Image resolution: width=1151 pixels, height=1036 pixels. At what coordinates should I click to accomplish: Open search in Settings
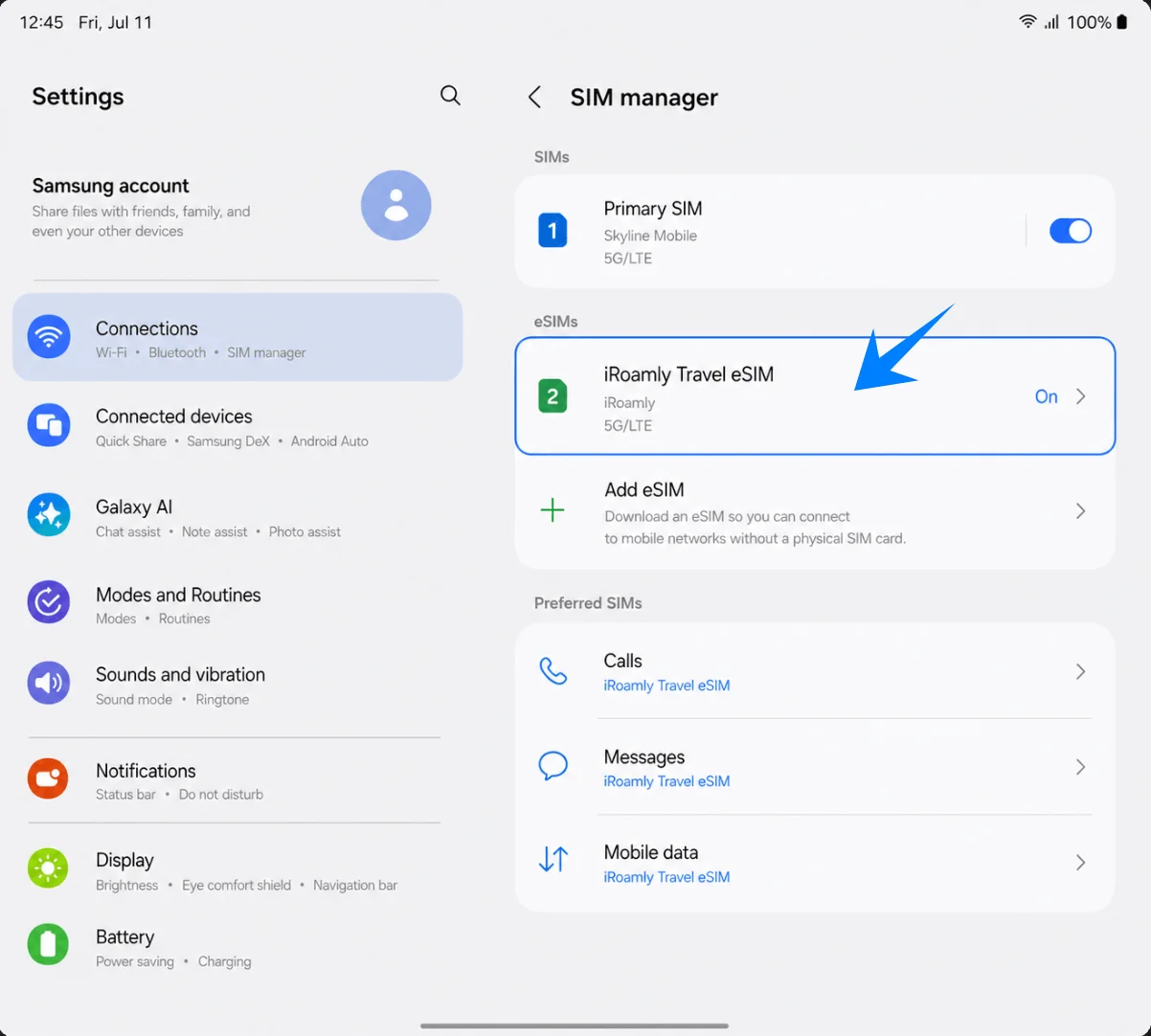point(450,95)
